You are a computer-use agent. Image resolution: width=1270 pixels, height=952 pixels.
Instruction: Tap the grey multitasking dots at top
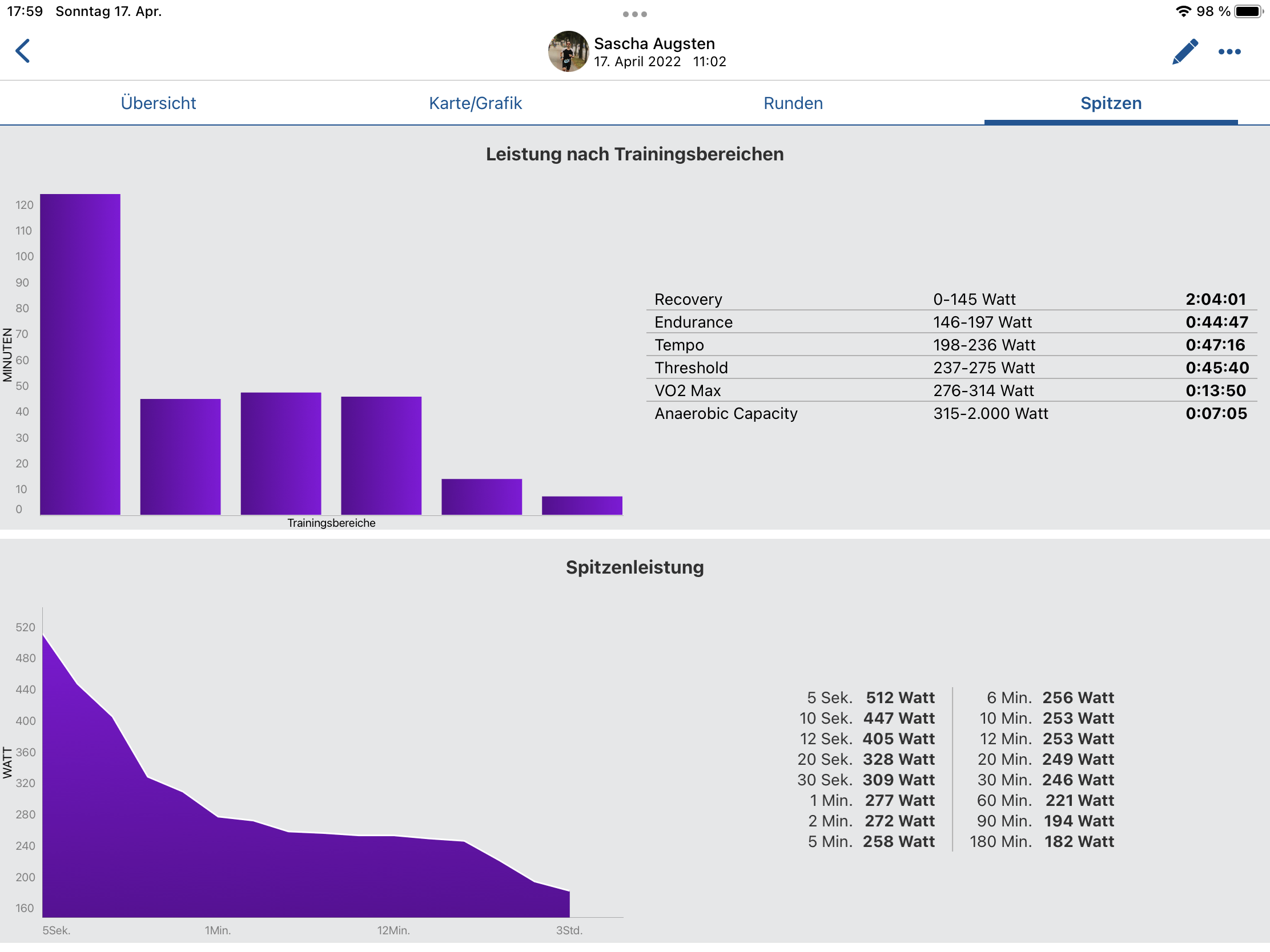click(634, 14)
